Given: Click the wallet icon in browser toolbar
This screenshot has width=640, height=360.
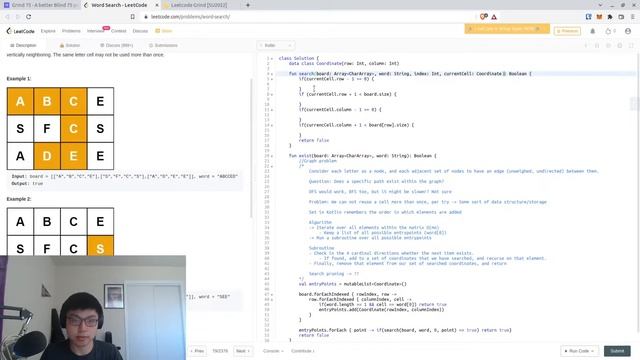Looking at the screenshot, I should (621, 17).
